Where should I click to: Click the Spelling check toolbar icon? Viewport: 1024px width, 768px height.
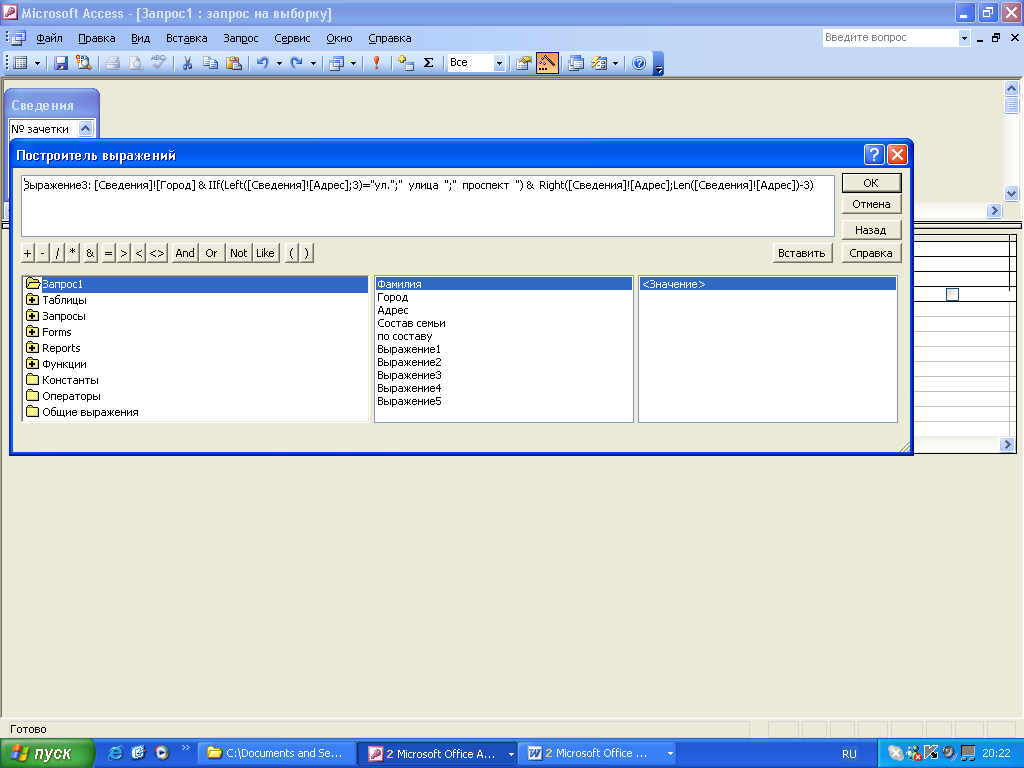pos(159,63)
